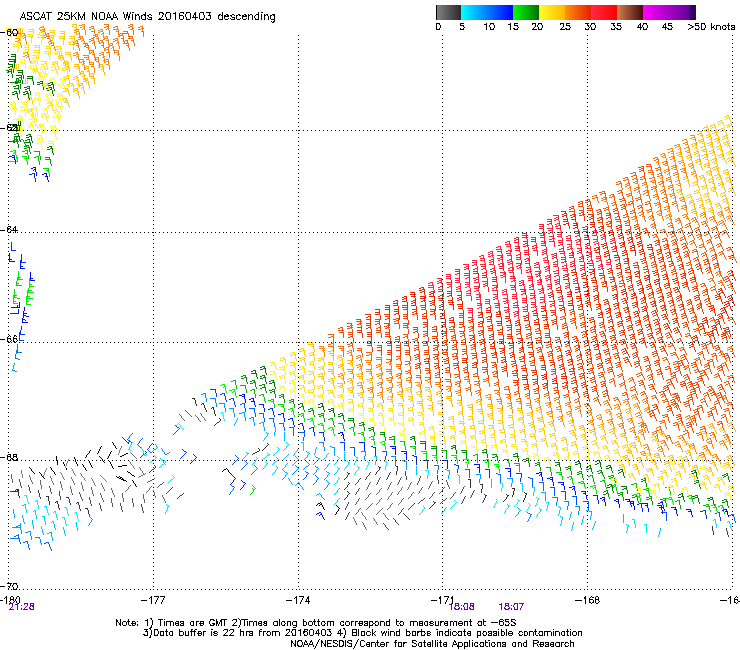Click the yellow 20-25 knots legend segment
Viewport: 740px width, 650px height.
click(552, 12)
